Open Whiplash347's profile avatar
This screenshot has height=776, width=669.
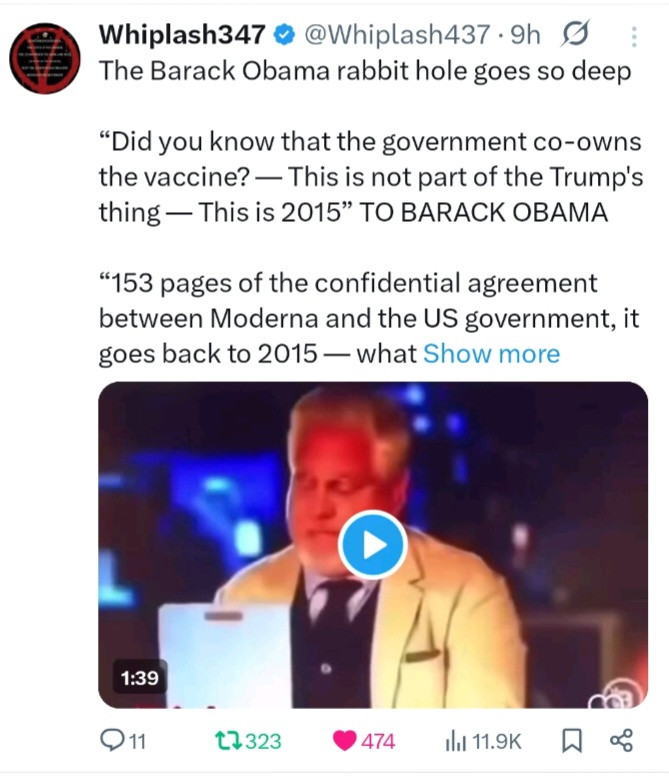tap(47, 57)
